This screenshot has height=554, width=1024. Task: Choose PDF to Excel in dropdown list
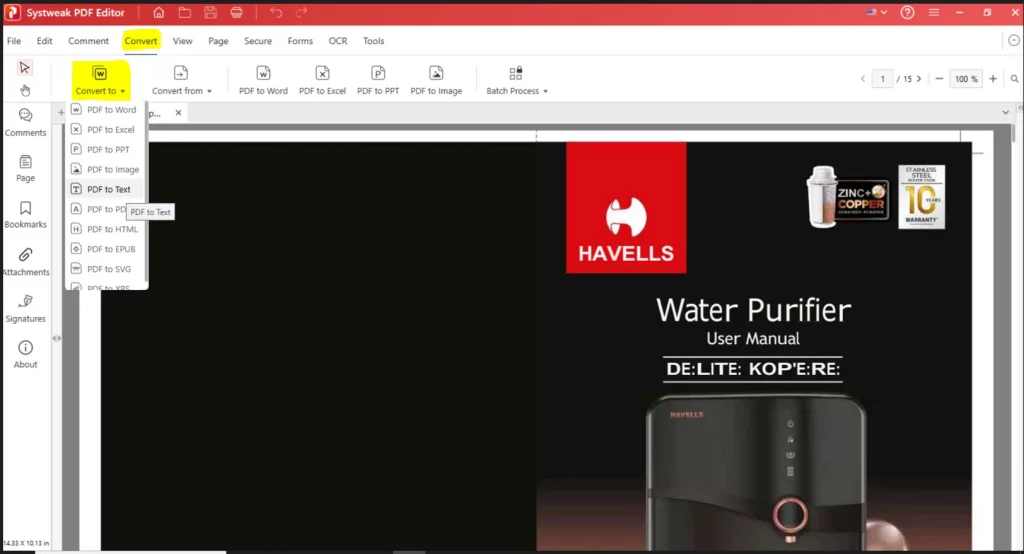(x=104, y=129)
